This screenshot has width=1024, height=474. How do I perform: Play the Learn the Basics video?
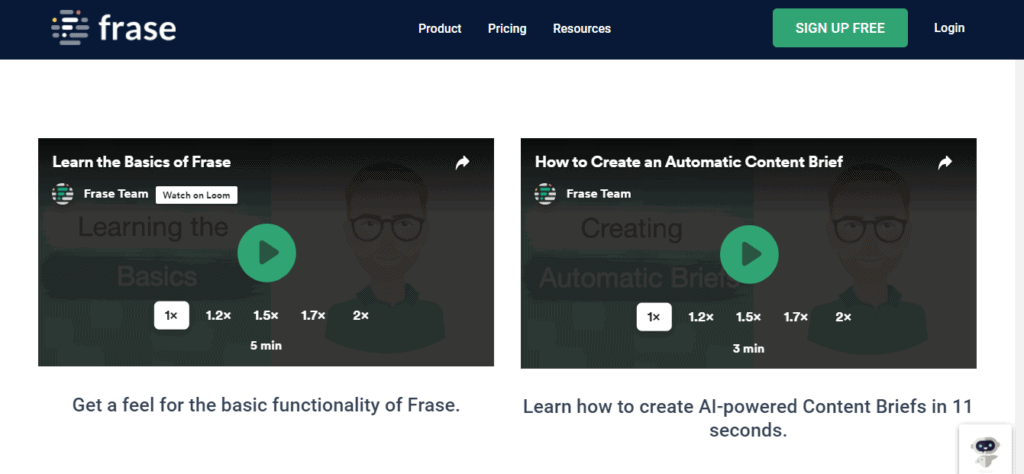pos(266,253)
